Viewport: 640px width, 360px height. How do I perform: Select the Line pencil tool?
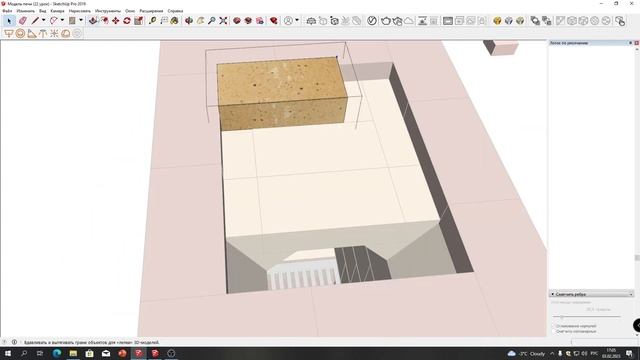tap(35, 20)
